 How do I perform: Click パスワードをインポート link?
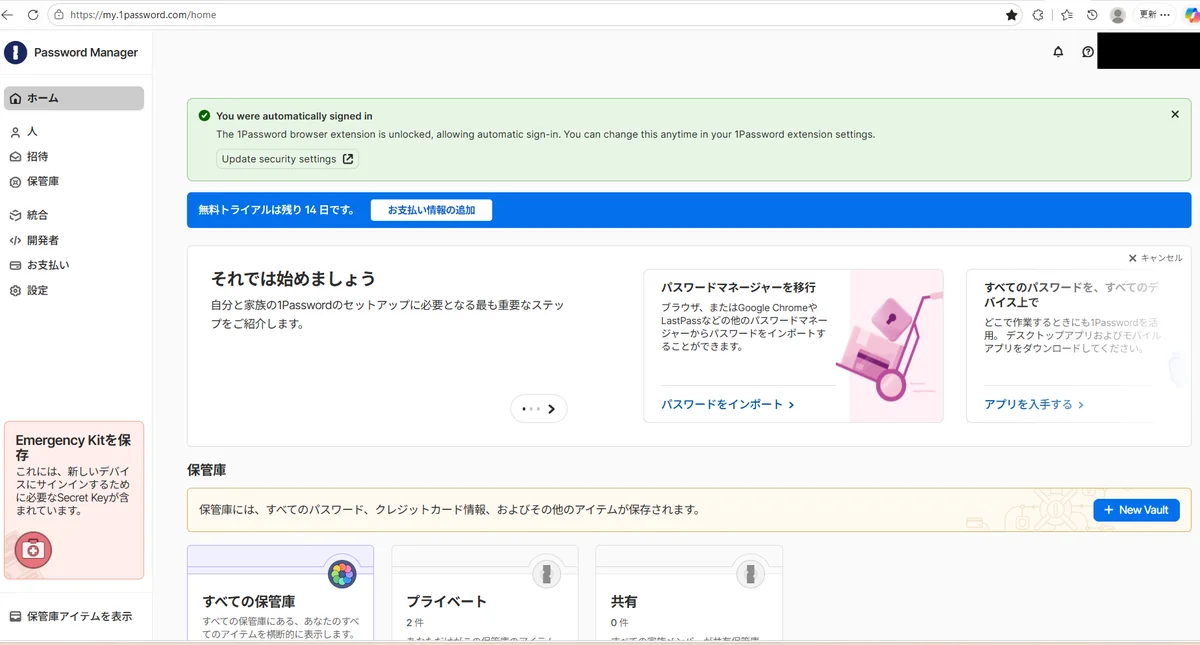(x=728, y=405)
